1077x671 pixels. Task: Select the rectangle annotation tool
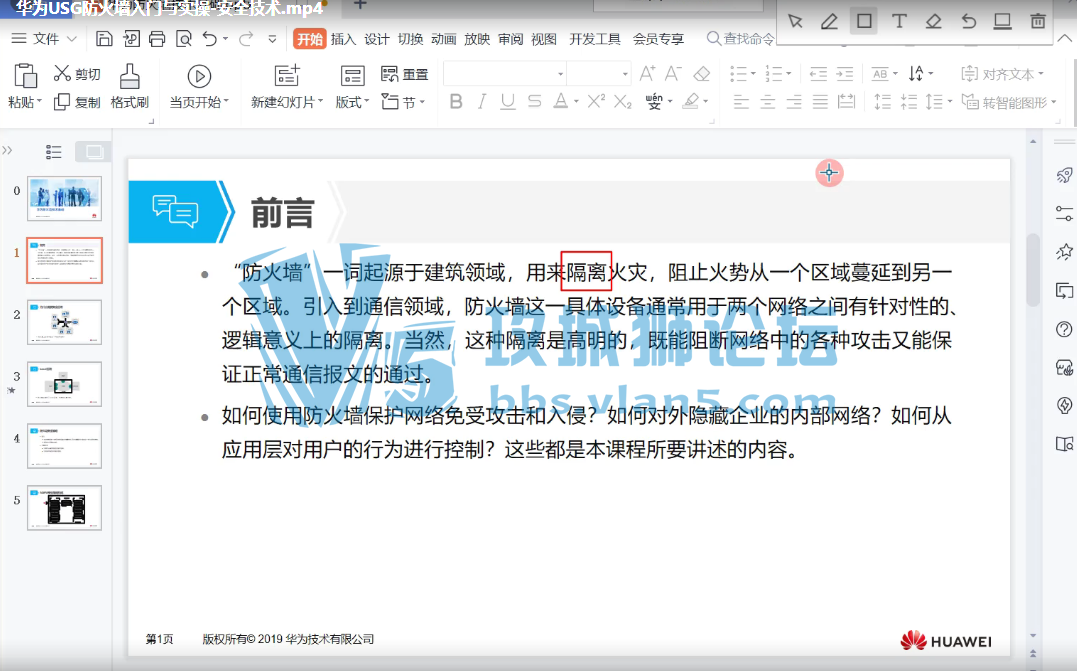(864, 21)
